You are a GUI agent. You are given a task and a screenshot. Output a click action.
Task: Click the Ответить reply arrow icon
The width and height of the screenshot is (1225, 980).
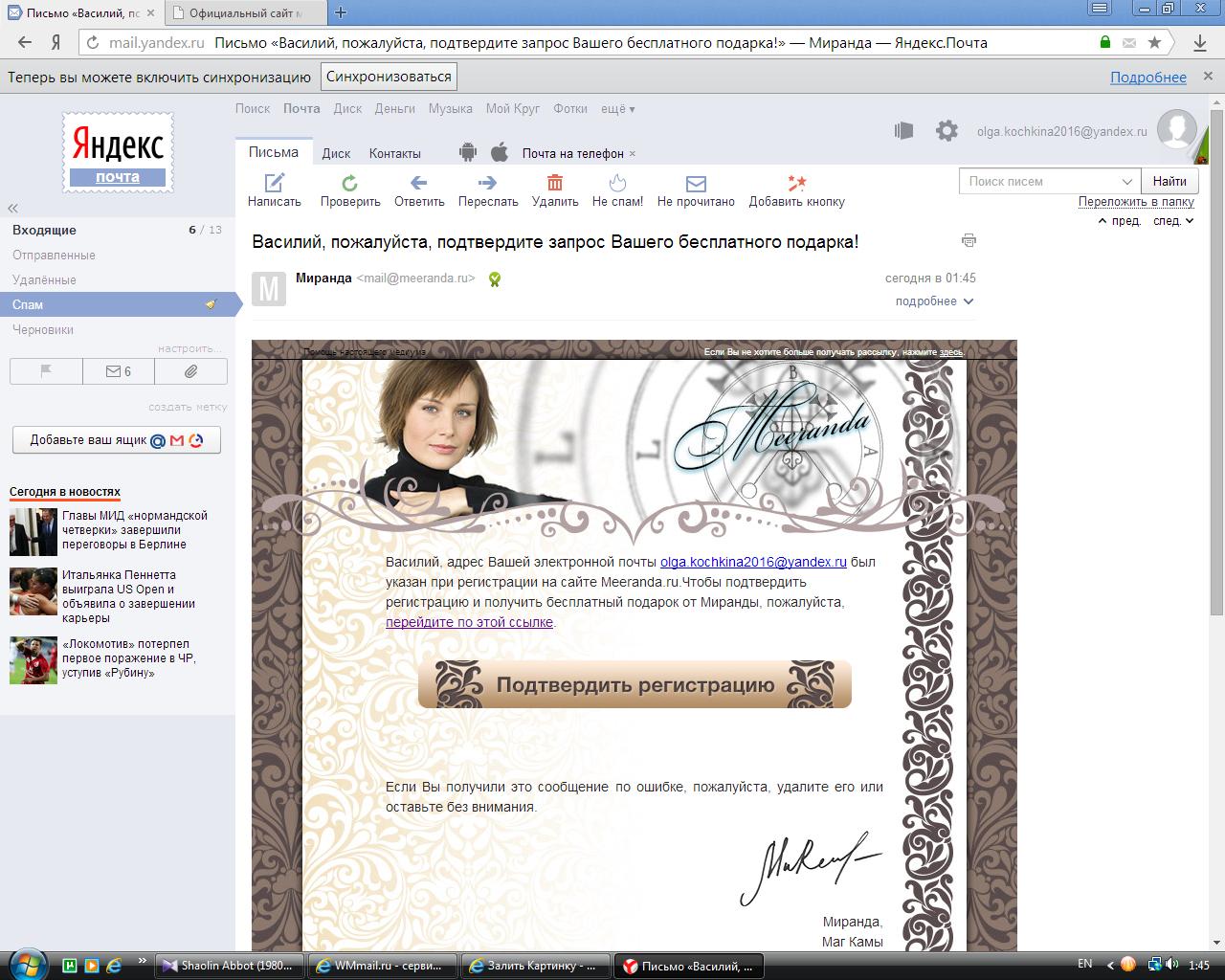tap(418, 183)
